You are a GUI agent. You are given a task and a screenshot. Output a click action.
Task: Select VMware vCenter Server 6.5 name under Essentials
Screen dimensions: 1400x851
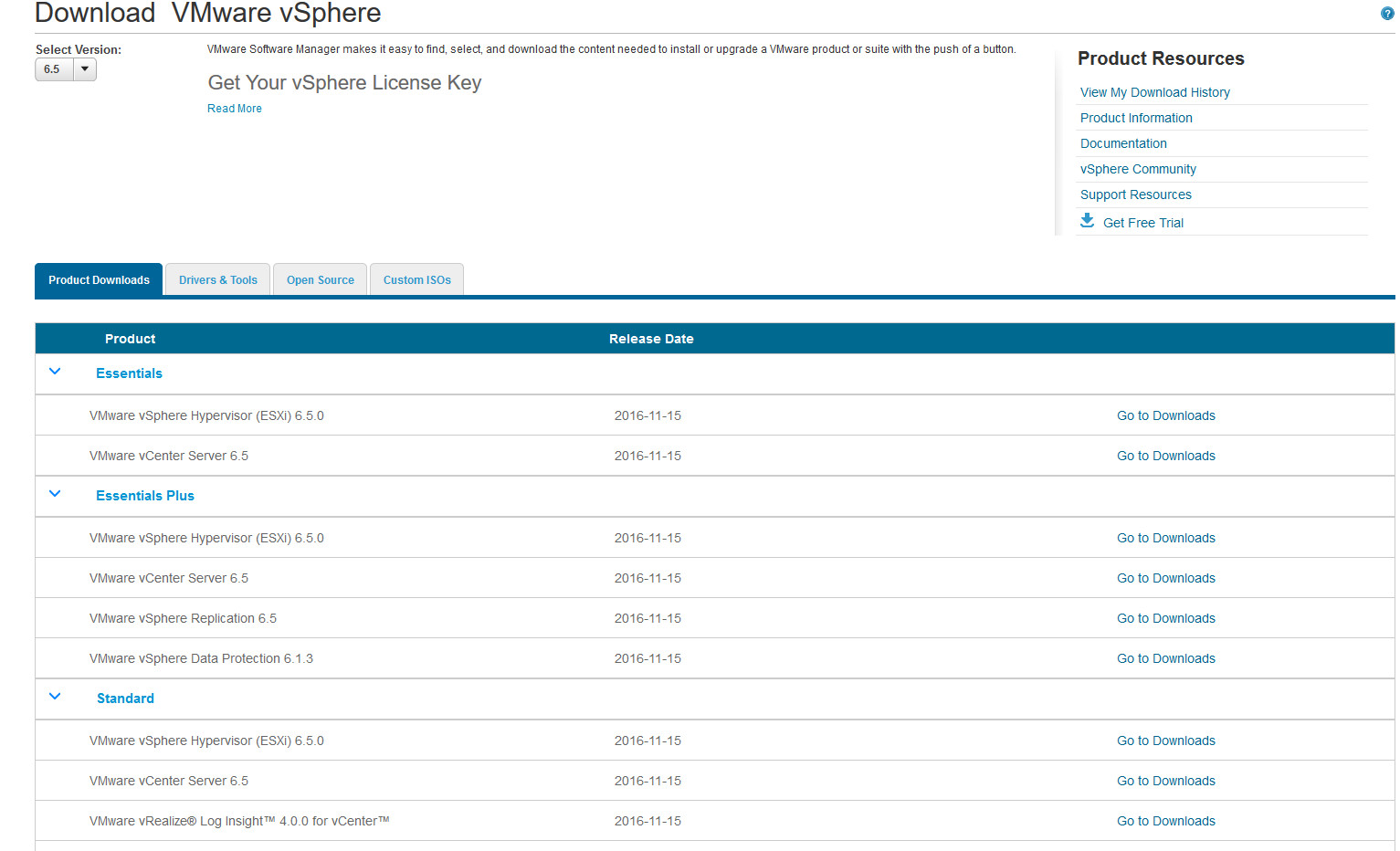[x=169, y=456]
